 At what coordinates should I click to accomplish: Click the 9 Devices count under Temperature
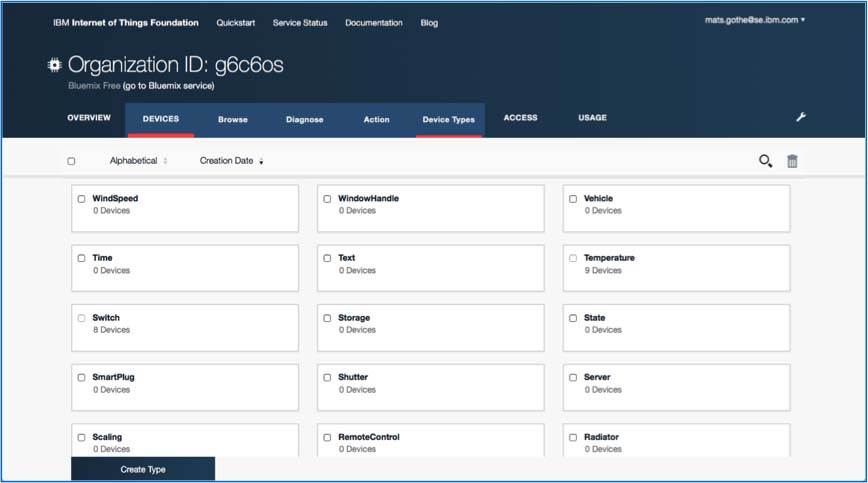(x=603, y=271)
